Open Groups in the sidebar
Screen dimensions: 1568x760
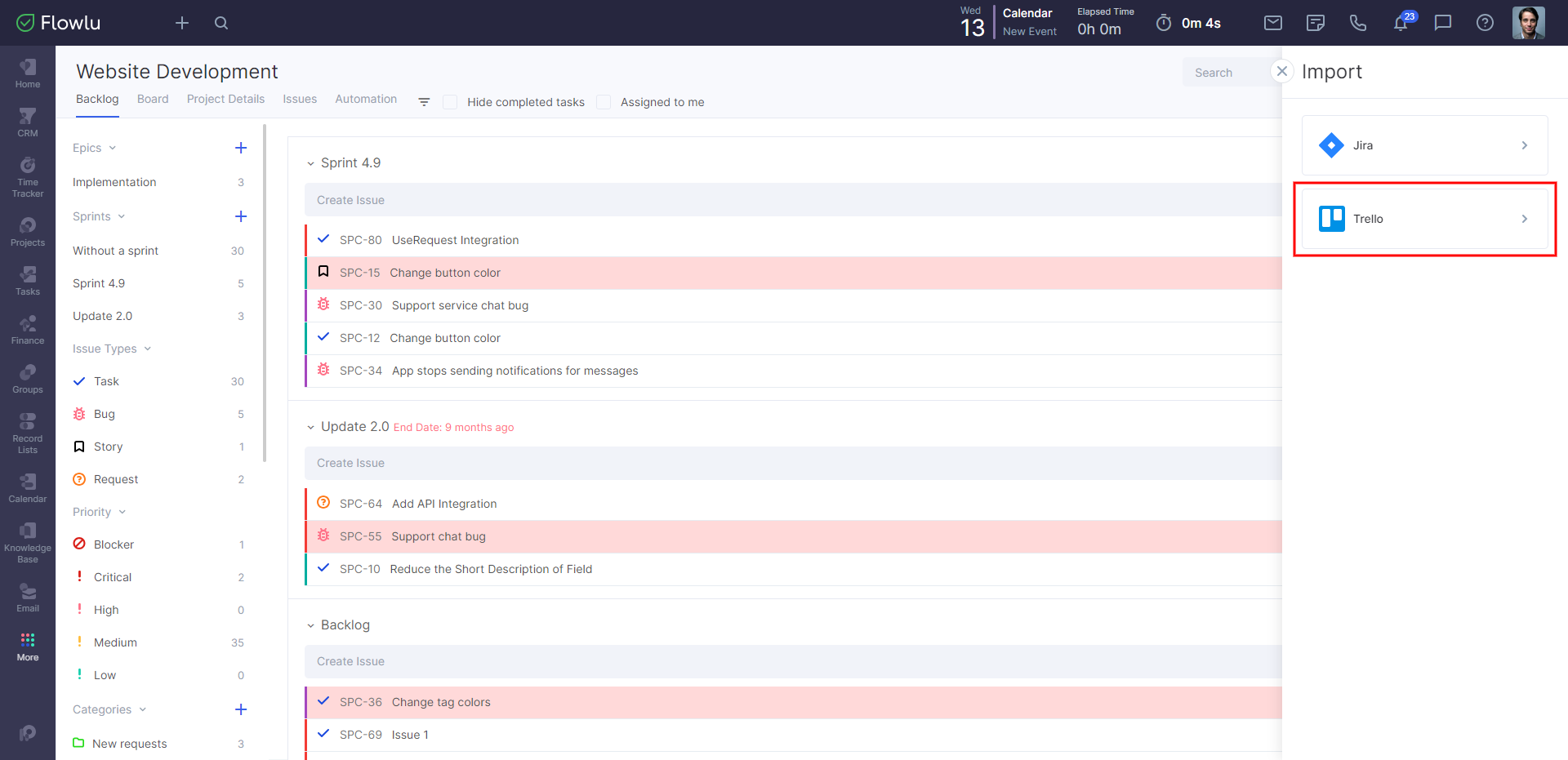click(x=28, y=378)
